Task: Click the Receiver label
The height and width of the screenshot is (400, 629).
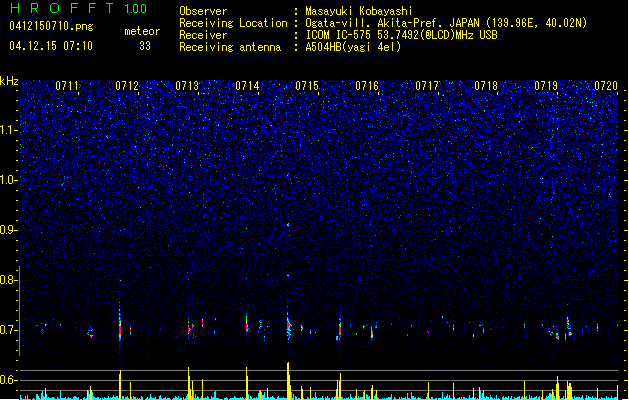Action: 203,35
